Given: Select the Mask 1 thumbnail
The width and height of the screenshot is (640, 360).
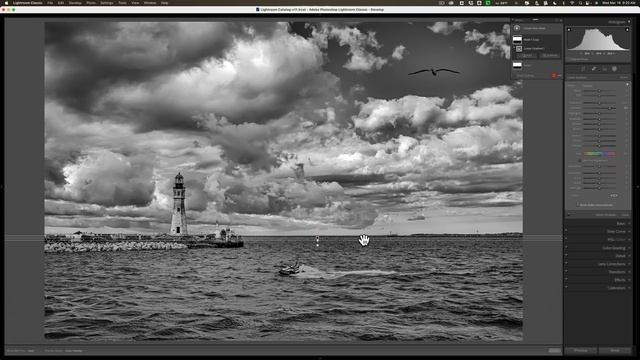Looking at the screenshot, I should click(x=517, y=65).
